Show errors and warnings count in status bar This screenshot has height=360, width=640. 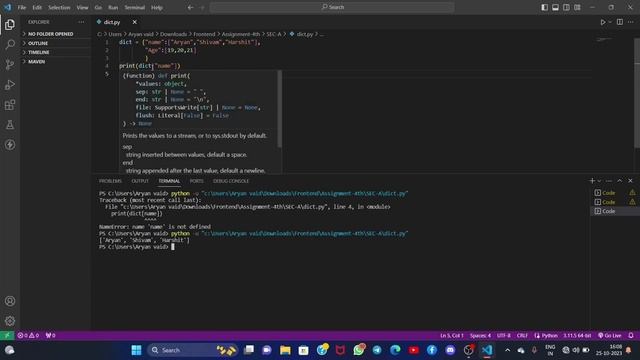tap(28, 336)
